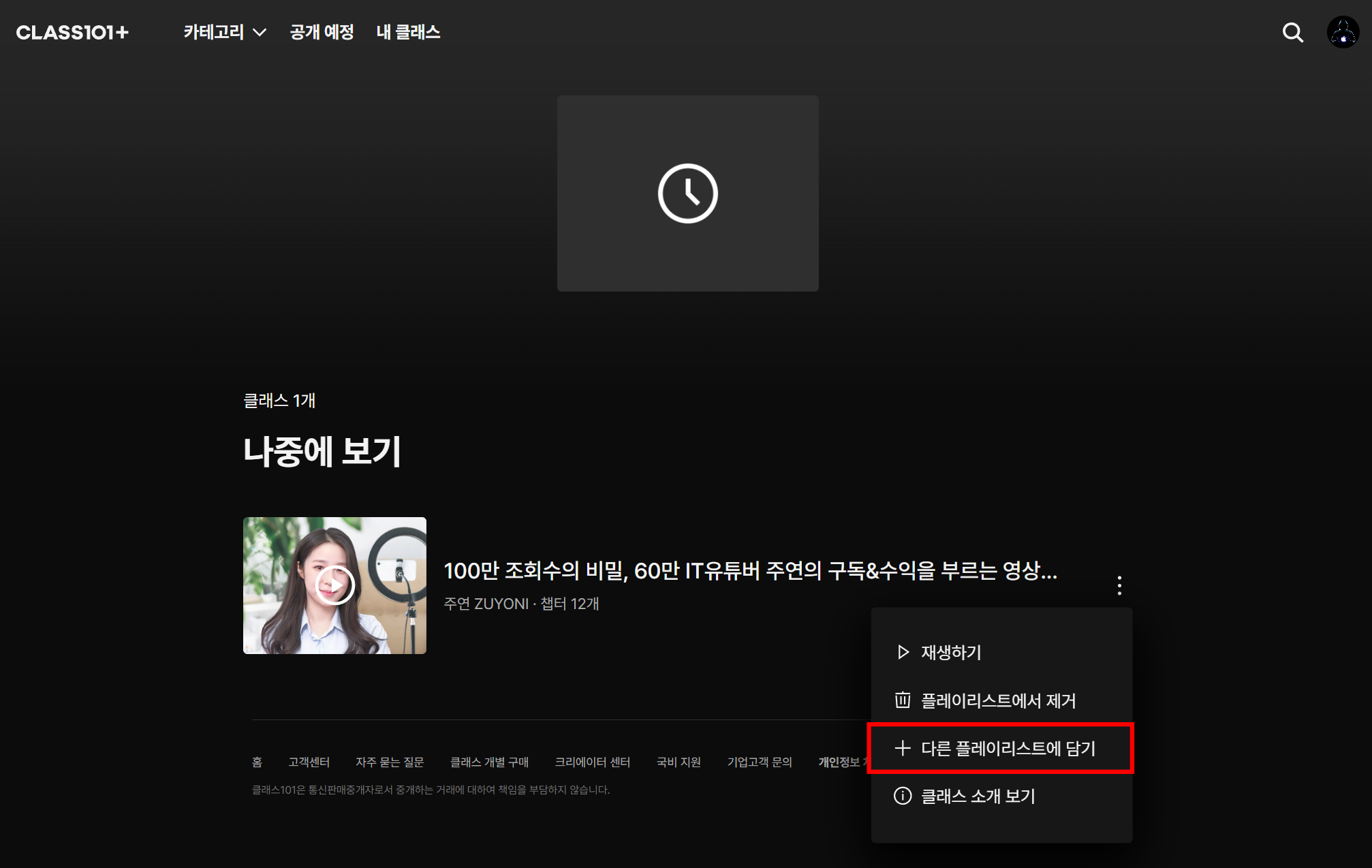
Task: Click the 고객센터 footer link
Action: pos(309,762)
